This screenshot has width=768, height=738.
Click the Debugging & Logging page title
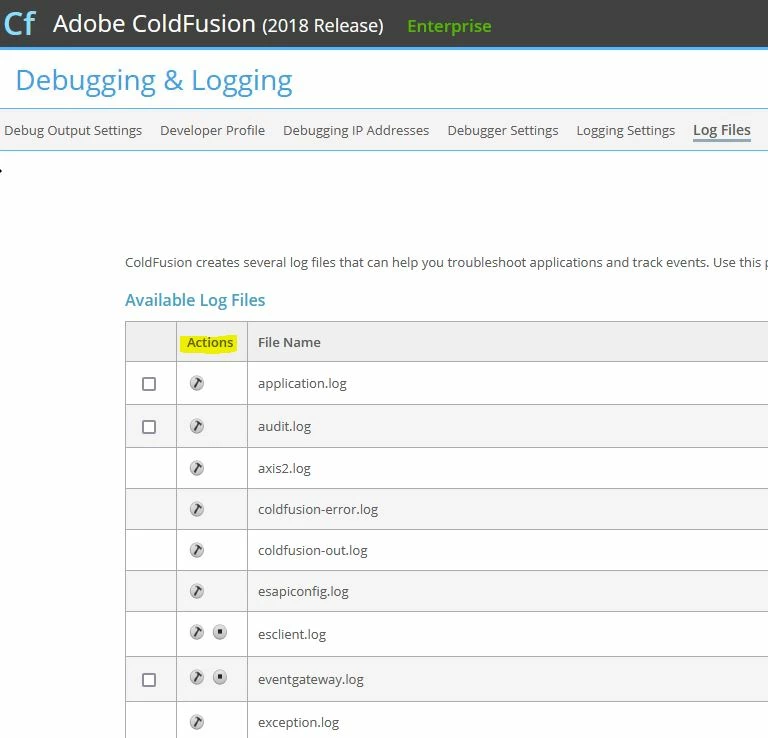(154, 81)
